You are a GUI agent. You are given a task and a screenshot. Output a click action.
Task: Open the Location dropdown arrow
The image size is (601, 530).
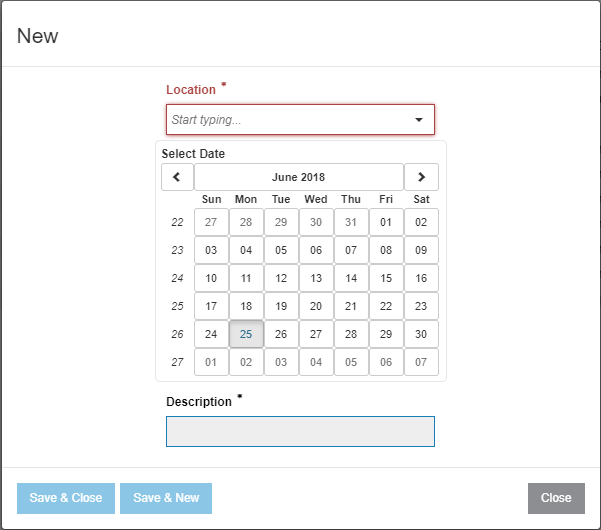(x=419, y=120)
